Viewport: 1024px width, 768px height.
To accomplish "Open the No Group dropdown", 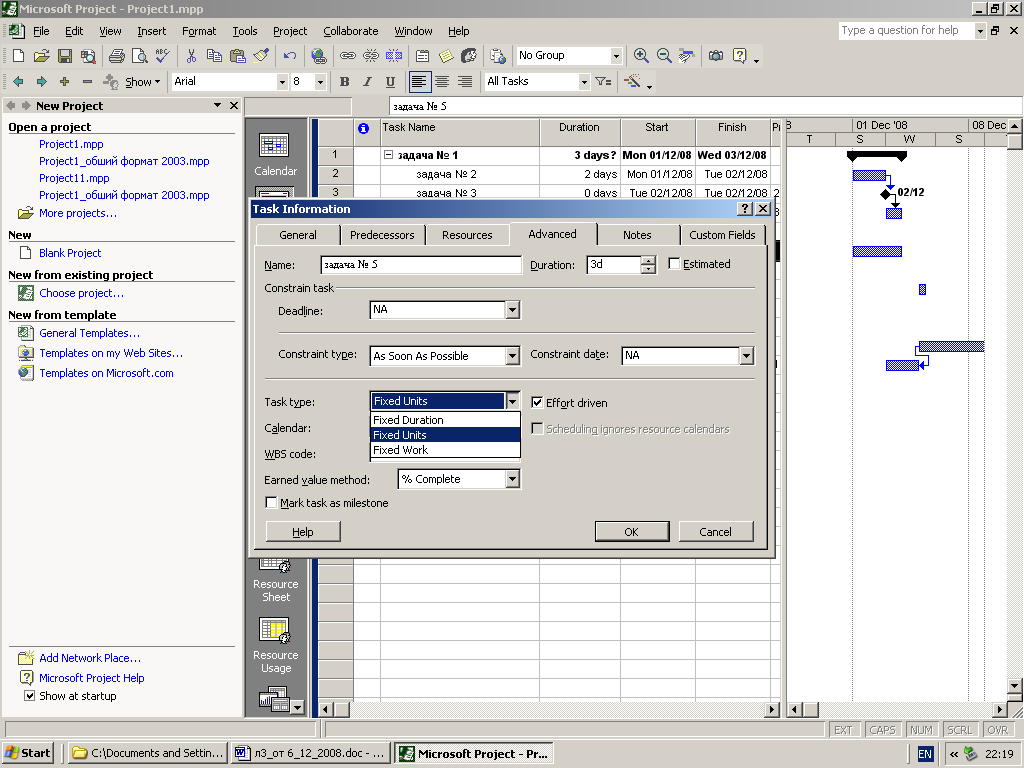I will (x=615, y=56).
